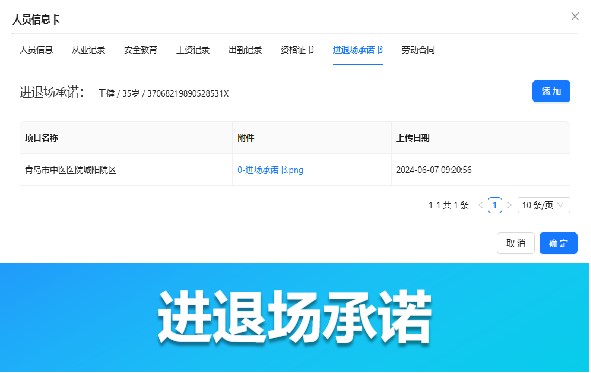591x373 pixels.
Task: Select the 出勤记录 tab
Action: coord(245,50)
